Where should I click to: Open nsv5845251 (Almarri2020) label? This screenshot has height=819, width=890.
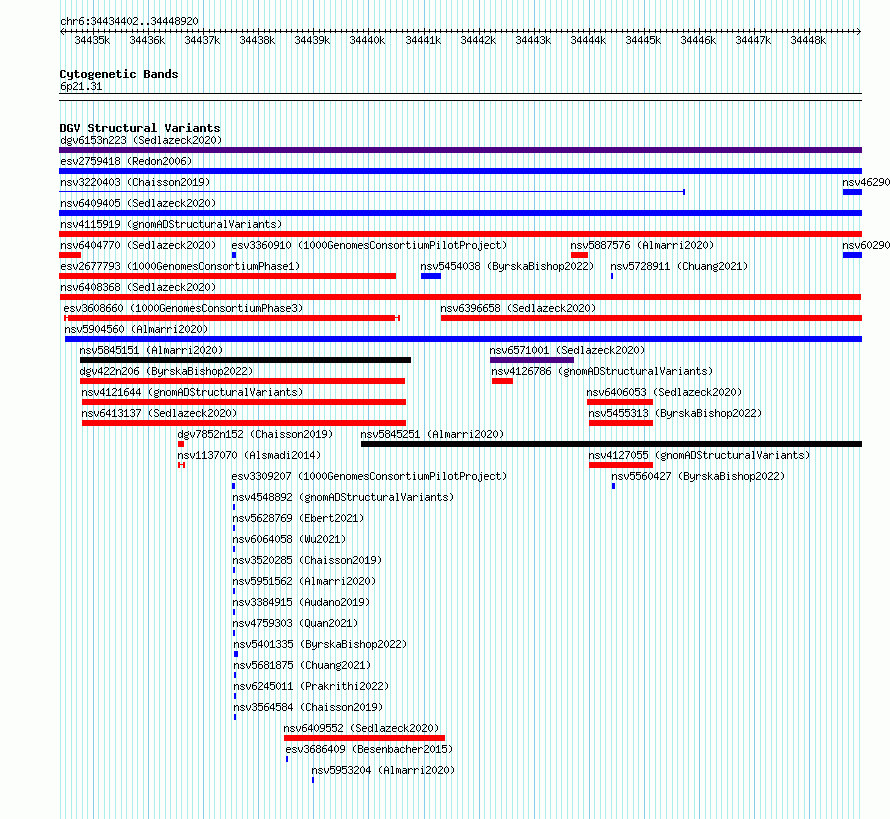[x=432, y=434]
